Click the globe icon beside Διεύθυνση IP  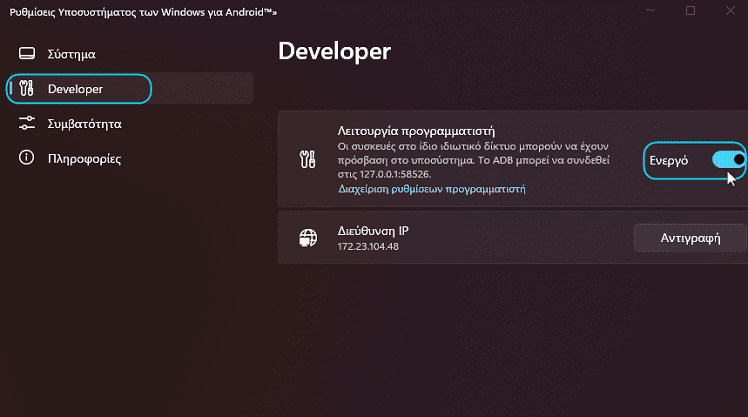point(308,237)
